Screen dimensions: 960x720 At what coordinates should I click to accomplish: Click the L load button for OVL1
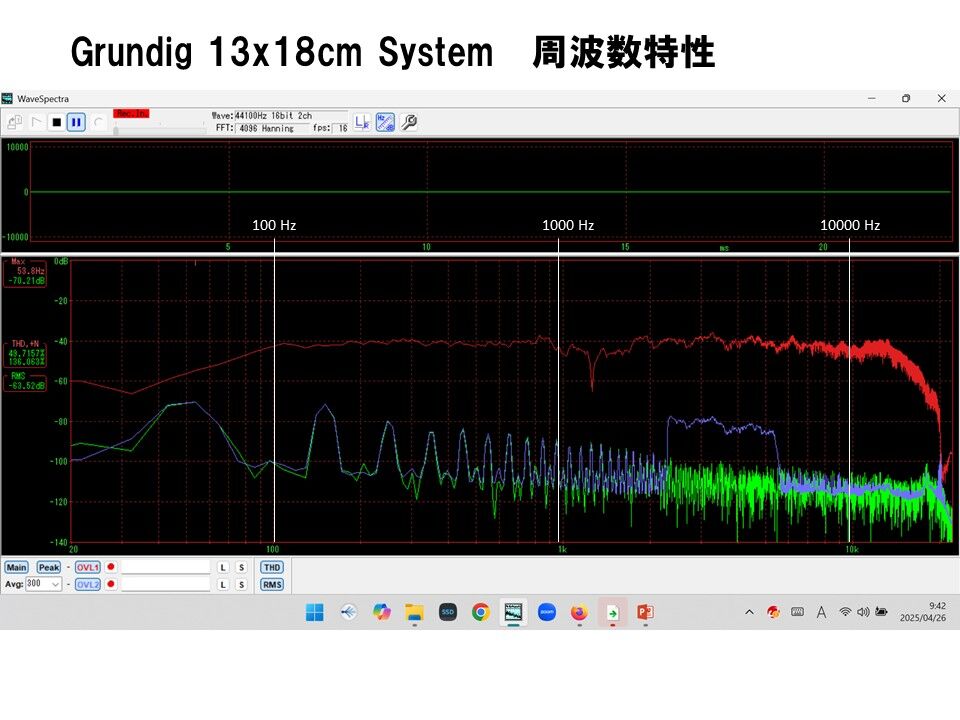click(223, 568)
